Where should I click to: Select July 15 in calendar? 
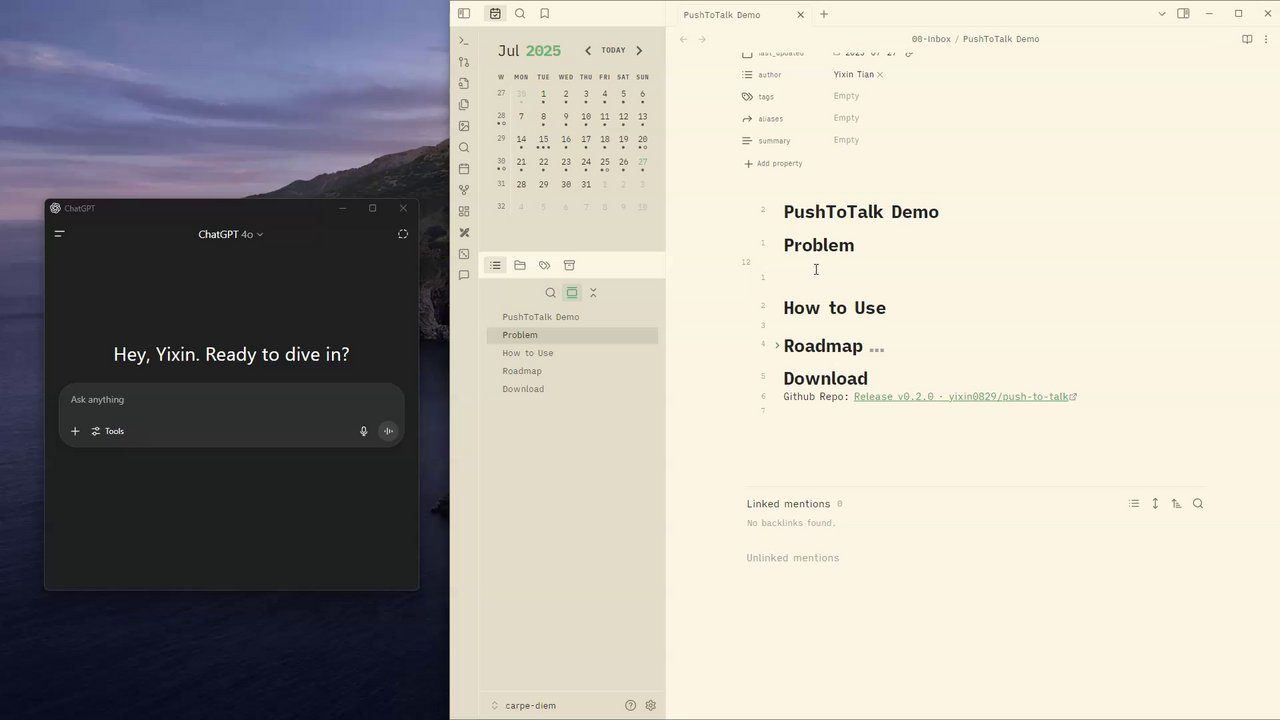543,140
